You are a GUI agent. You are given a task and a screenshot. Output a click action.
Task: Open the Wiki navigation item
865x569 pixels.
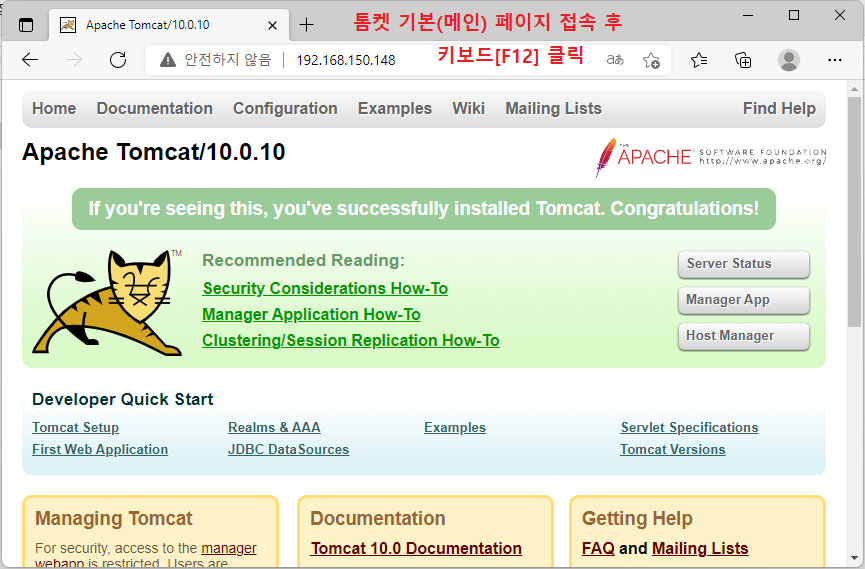coord(468,108)
